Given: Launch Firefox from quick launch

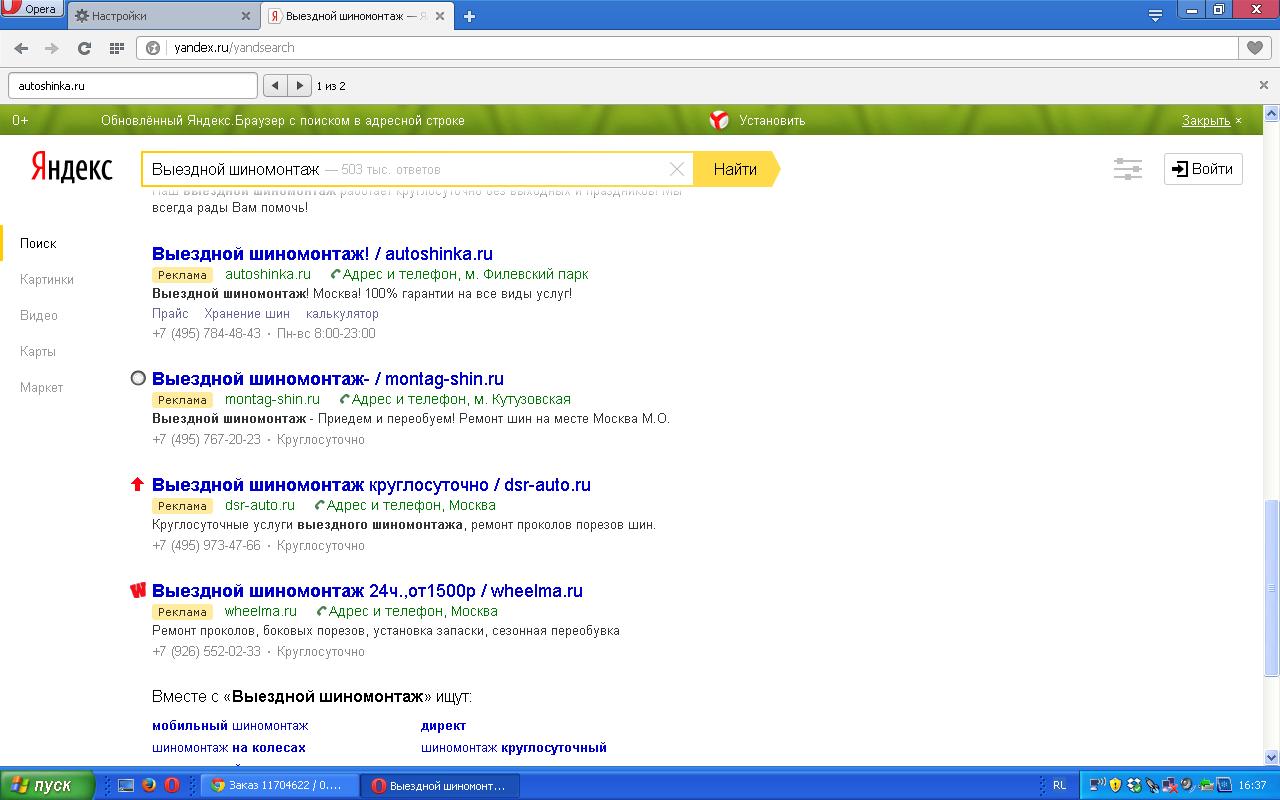Looking at the screenshot, I should (149, 785).
